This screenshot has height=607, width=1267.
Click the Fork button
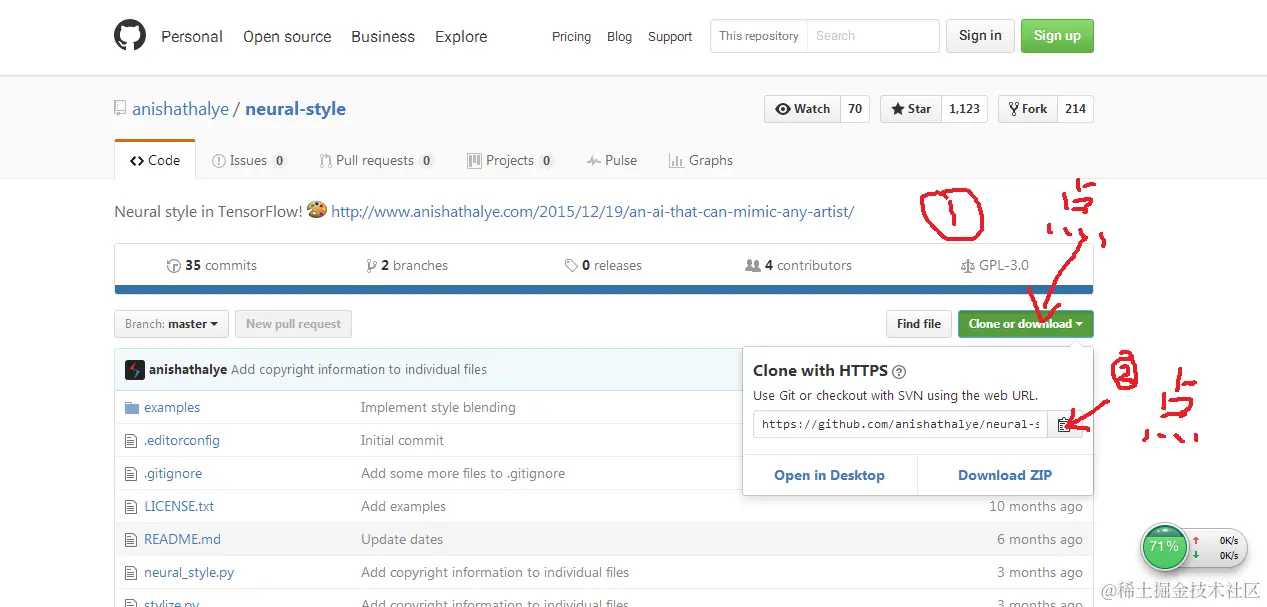(1027, 109)
